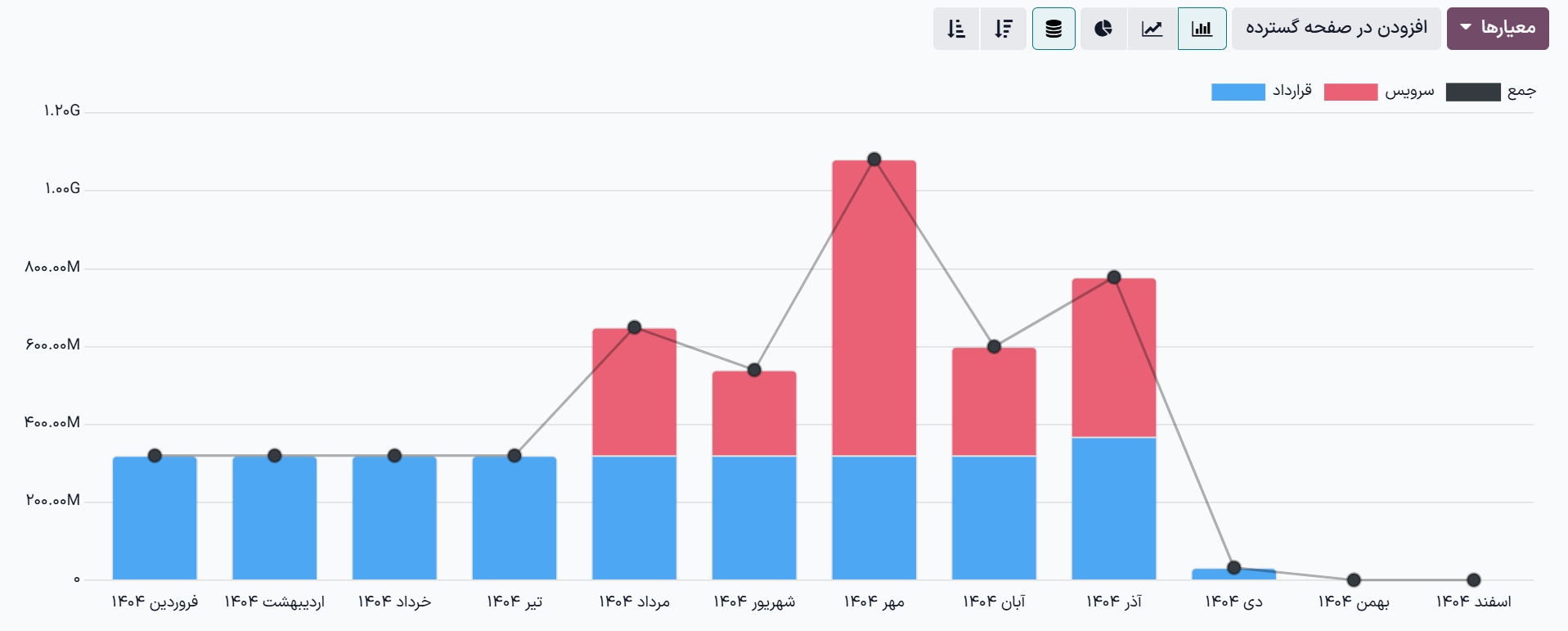
Task: Click the مرداد ۱۴۰۴ axis label
Action: click(x=635, y=602)
